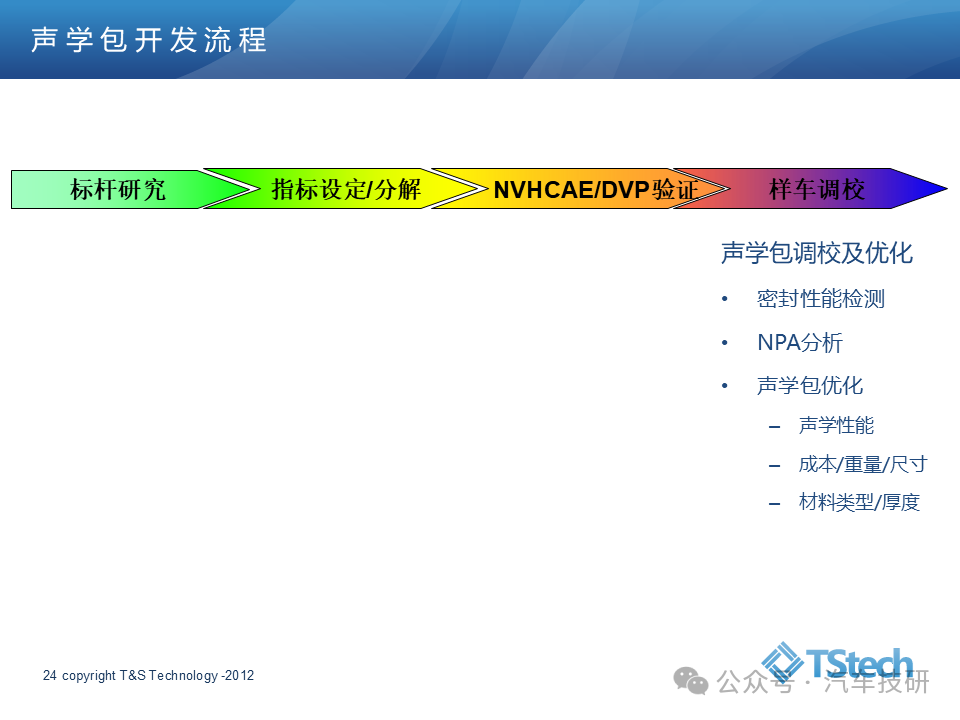The height and width of the screenshot is (720, 960).
Task: Select the 标杆研究 process arrow
Action: (132, 189)
